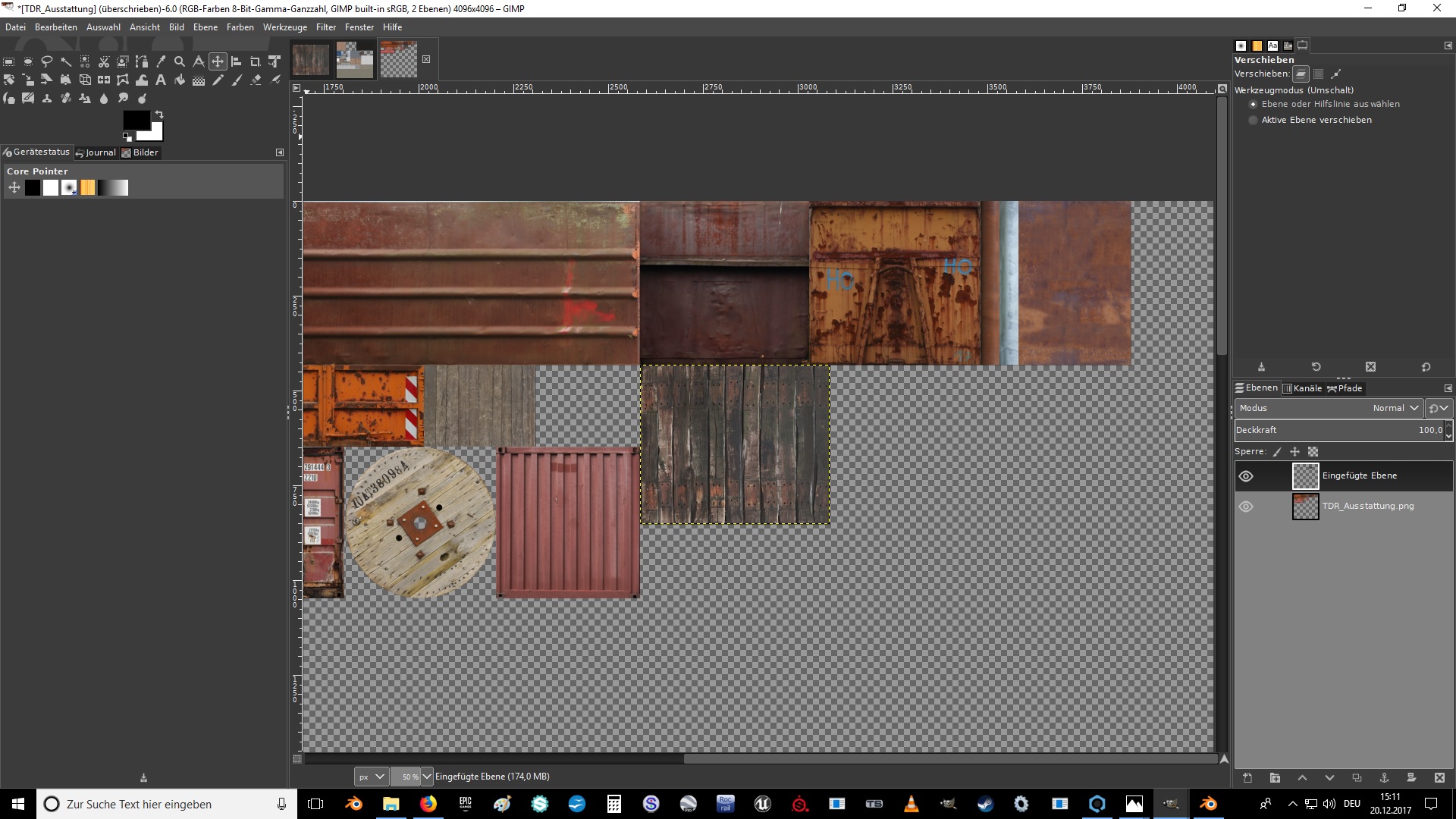Switch to the Journal tab
Screen dimensions: 1456x819
(x=96, y=152)
